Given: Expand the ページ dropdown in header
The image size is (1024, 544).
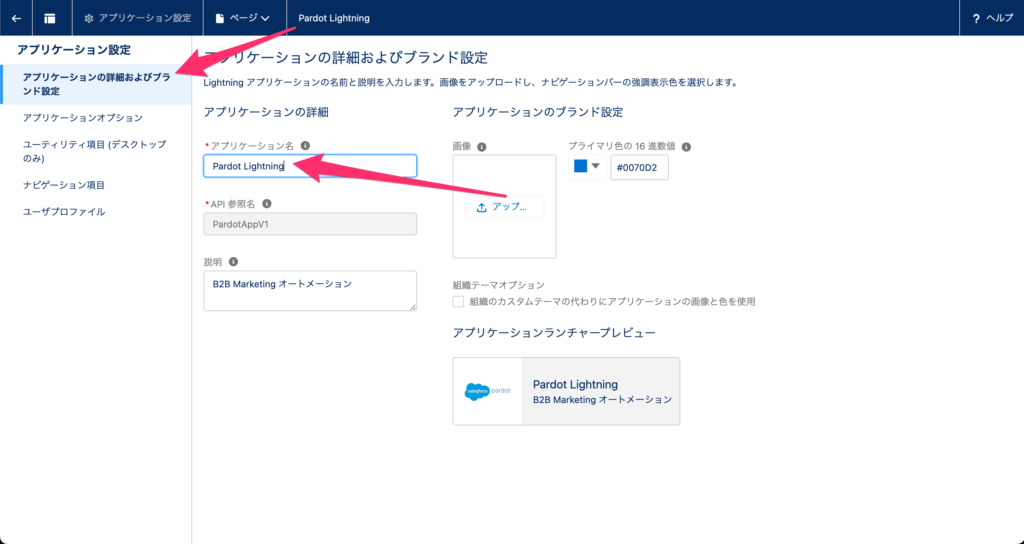Looking at the screenshot, I should (243, 18).
